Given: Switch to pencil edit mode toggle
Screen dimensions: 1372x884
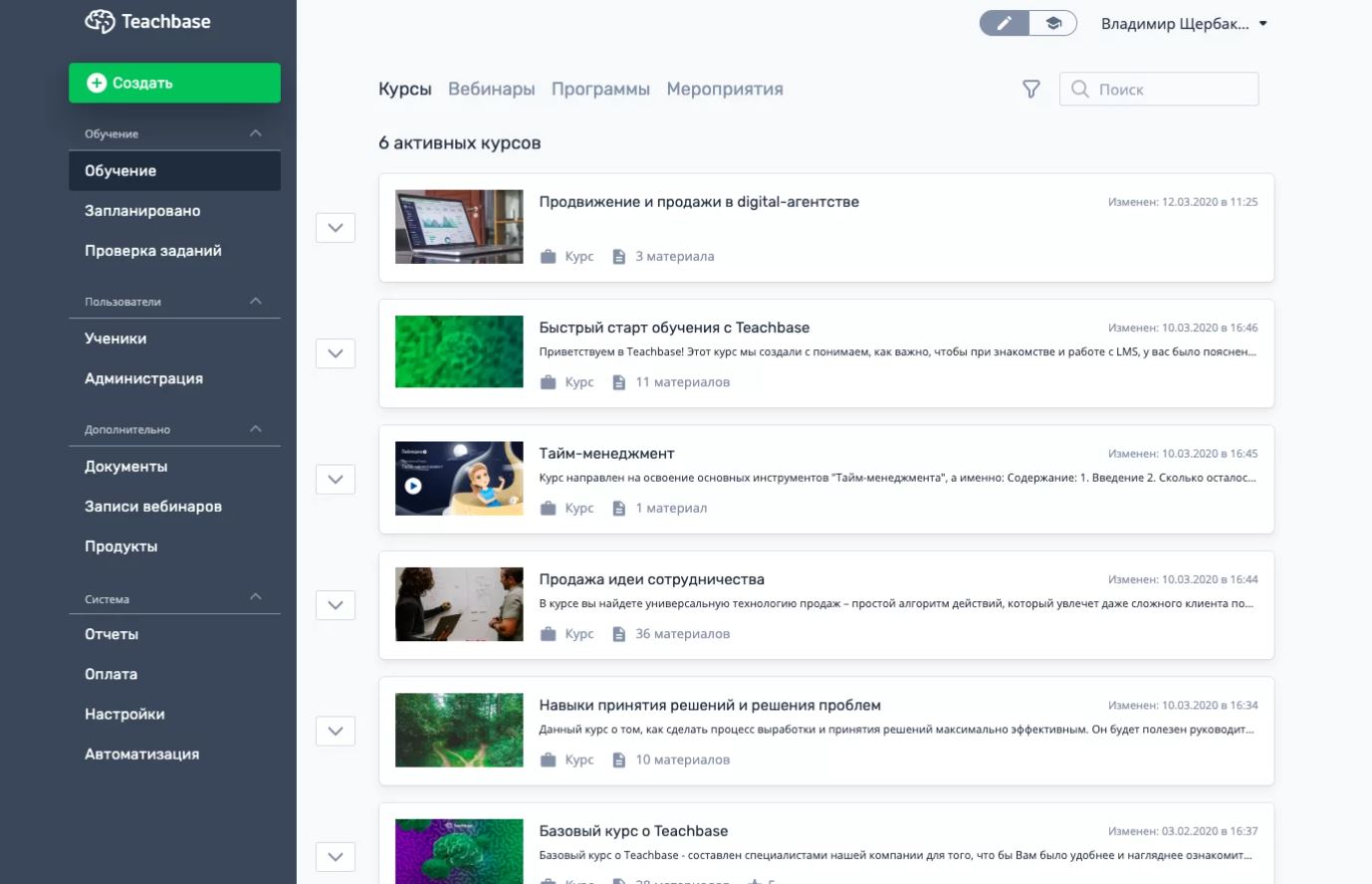Looking at the screenshot, I should coord(1005,23).
